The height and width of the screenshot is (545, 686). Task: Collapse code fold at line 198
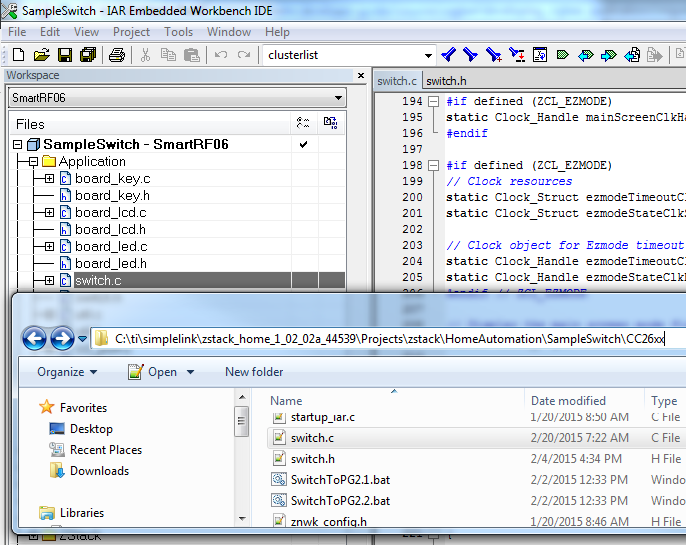pyautogui.click(x=433, y=165)
